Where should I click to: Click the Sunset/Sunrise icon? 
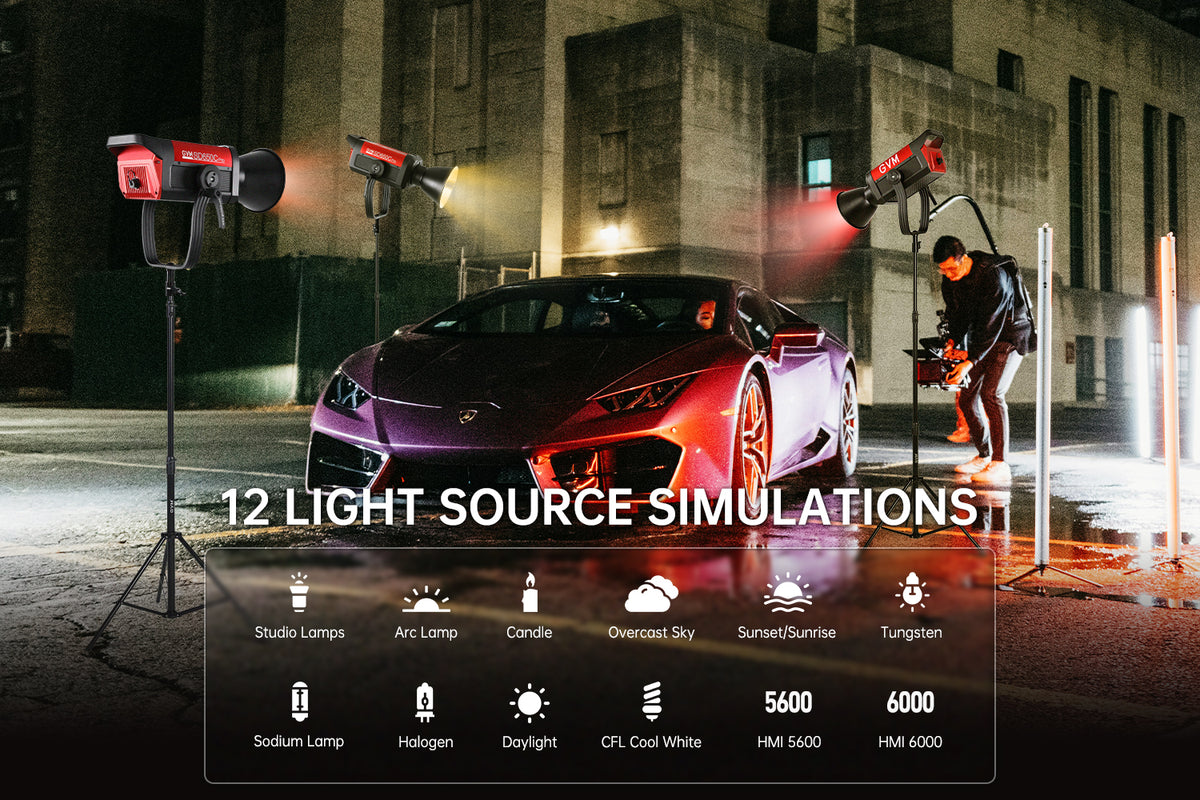(x=787, y=592)
